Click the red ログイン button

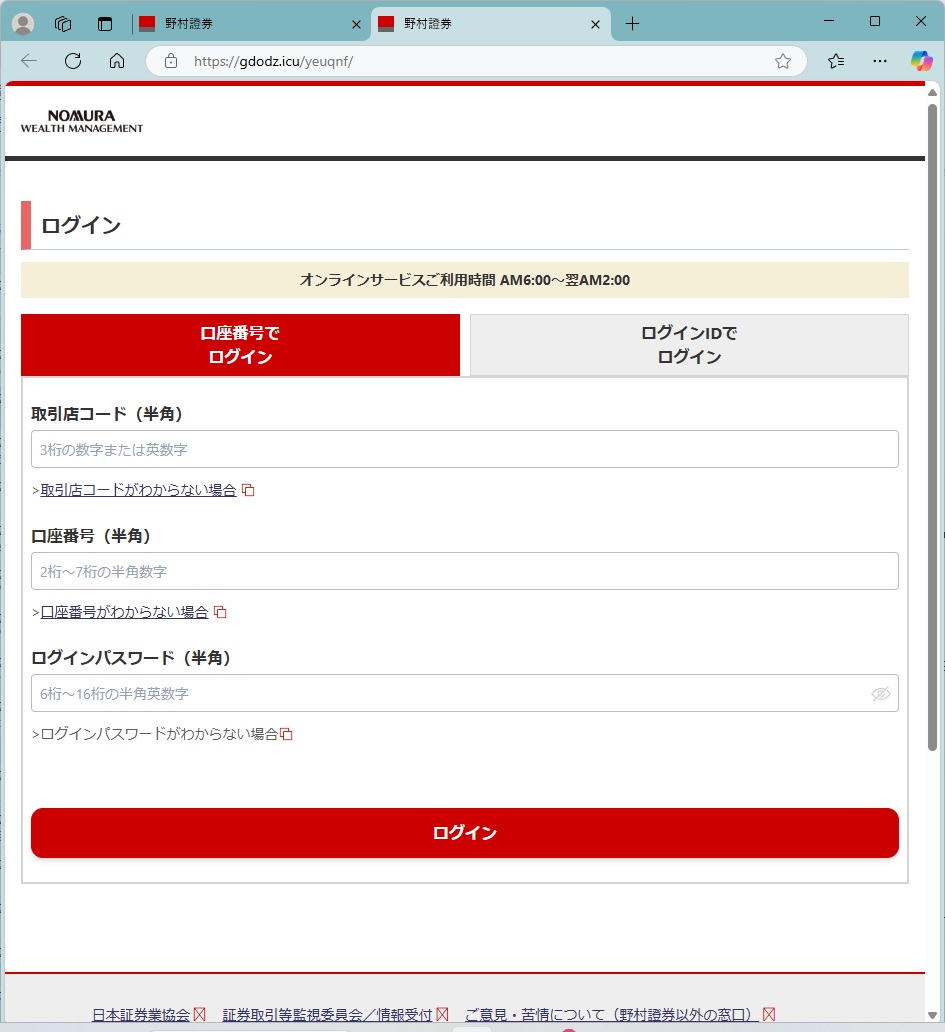coord(465,833)
